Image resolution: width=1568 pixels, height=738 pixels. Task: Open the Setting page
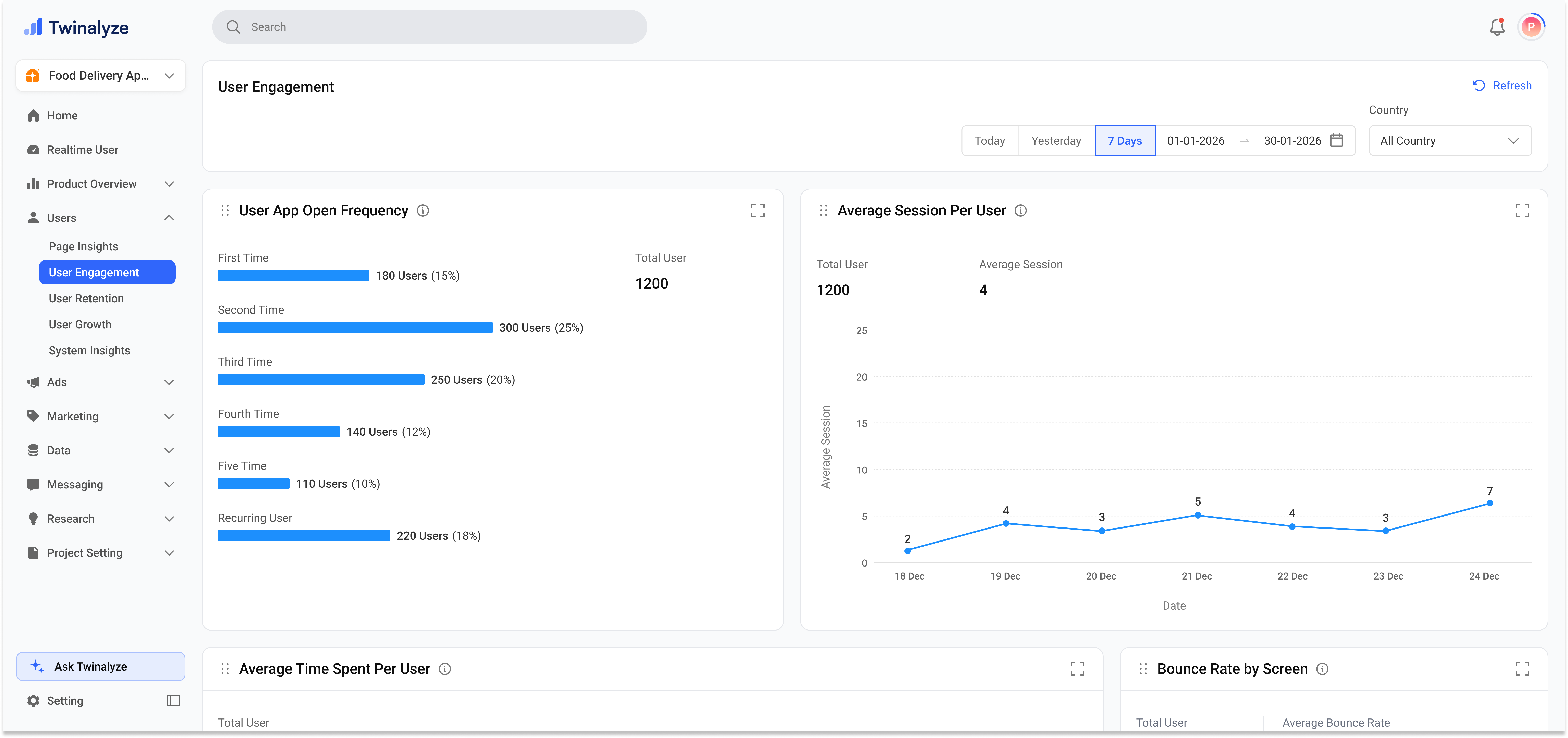[65, 701]
